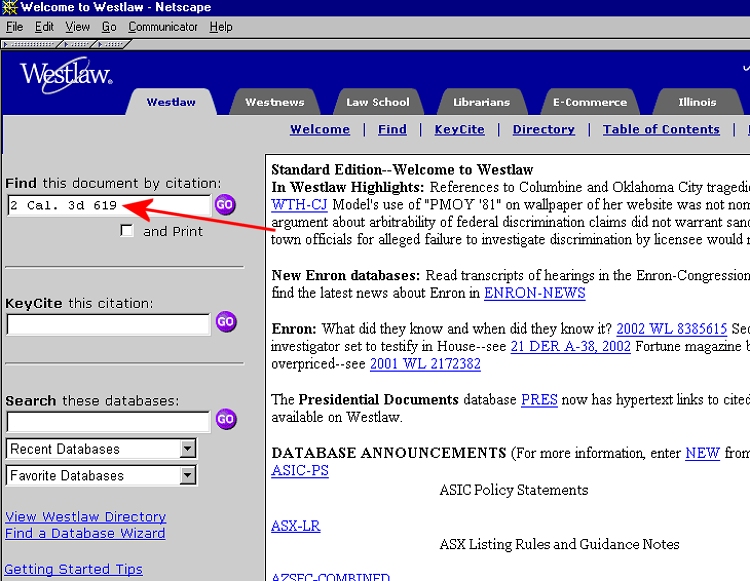The image size is (750, 581).
Task: Click the KeyCite navigation link
Action: [x=459, y=130]
